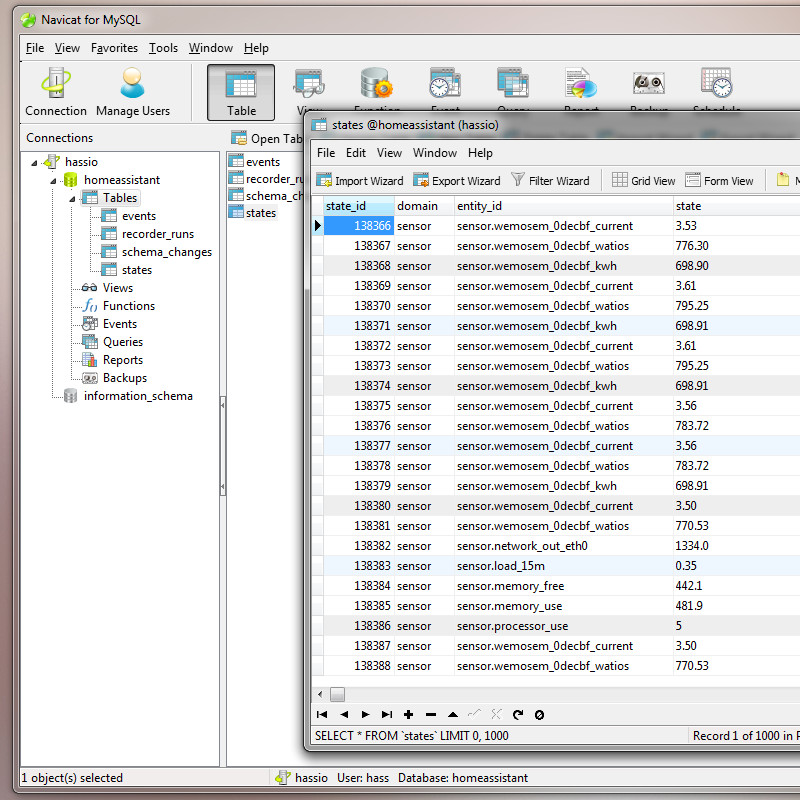Open the Event toolbar icon

point(445,89)
